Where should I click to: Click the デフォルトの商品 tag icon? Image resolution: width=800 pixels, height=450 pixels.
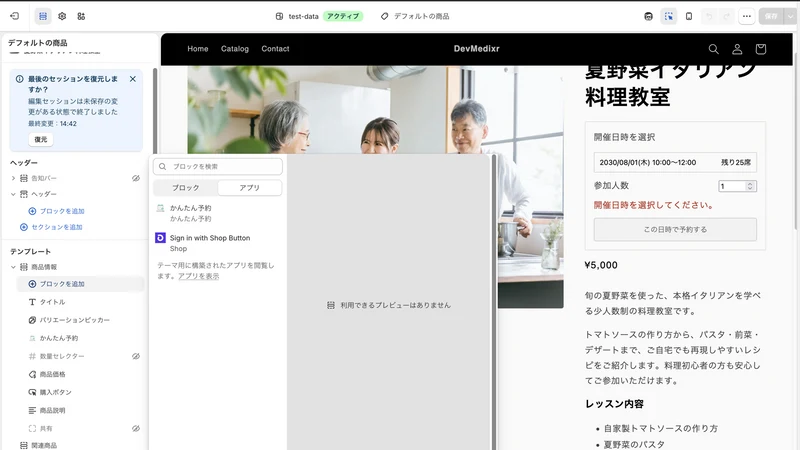tap(384, 16)
